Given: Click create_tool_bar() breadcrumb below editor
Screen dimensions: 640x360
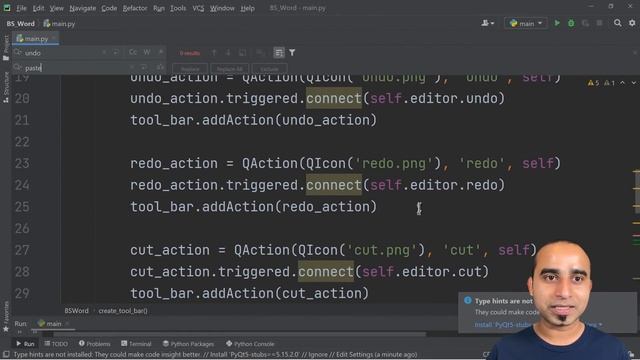Looking at the screenshot, I should click(x=123, y=311).
